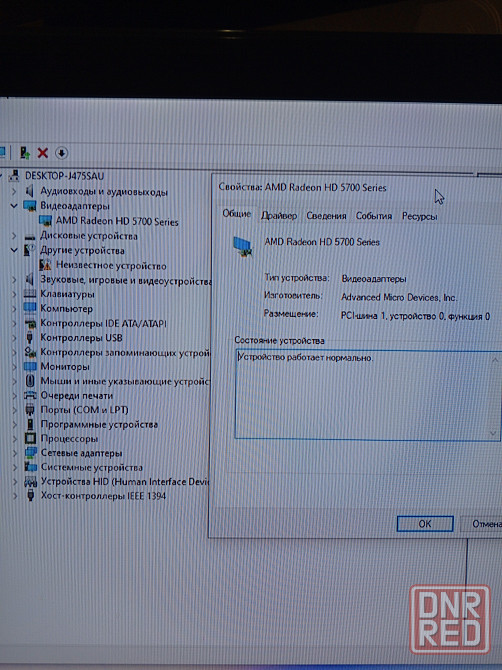Viewport: 502px width, 670px height.
Task: Collapse the Другие устройства node
Action: click(14, 250)
